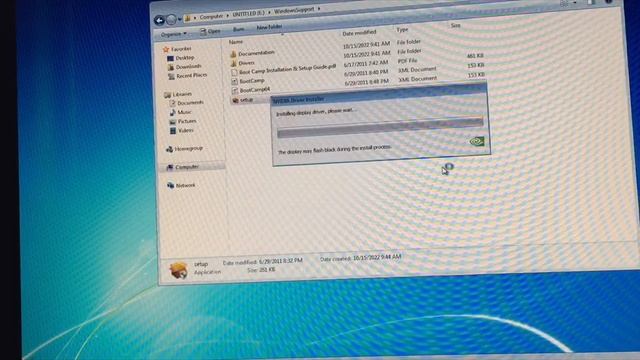Sort files by the Name column
Viewport: 640px width, 360px height.
coord(236,42)
